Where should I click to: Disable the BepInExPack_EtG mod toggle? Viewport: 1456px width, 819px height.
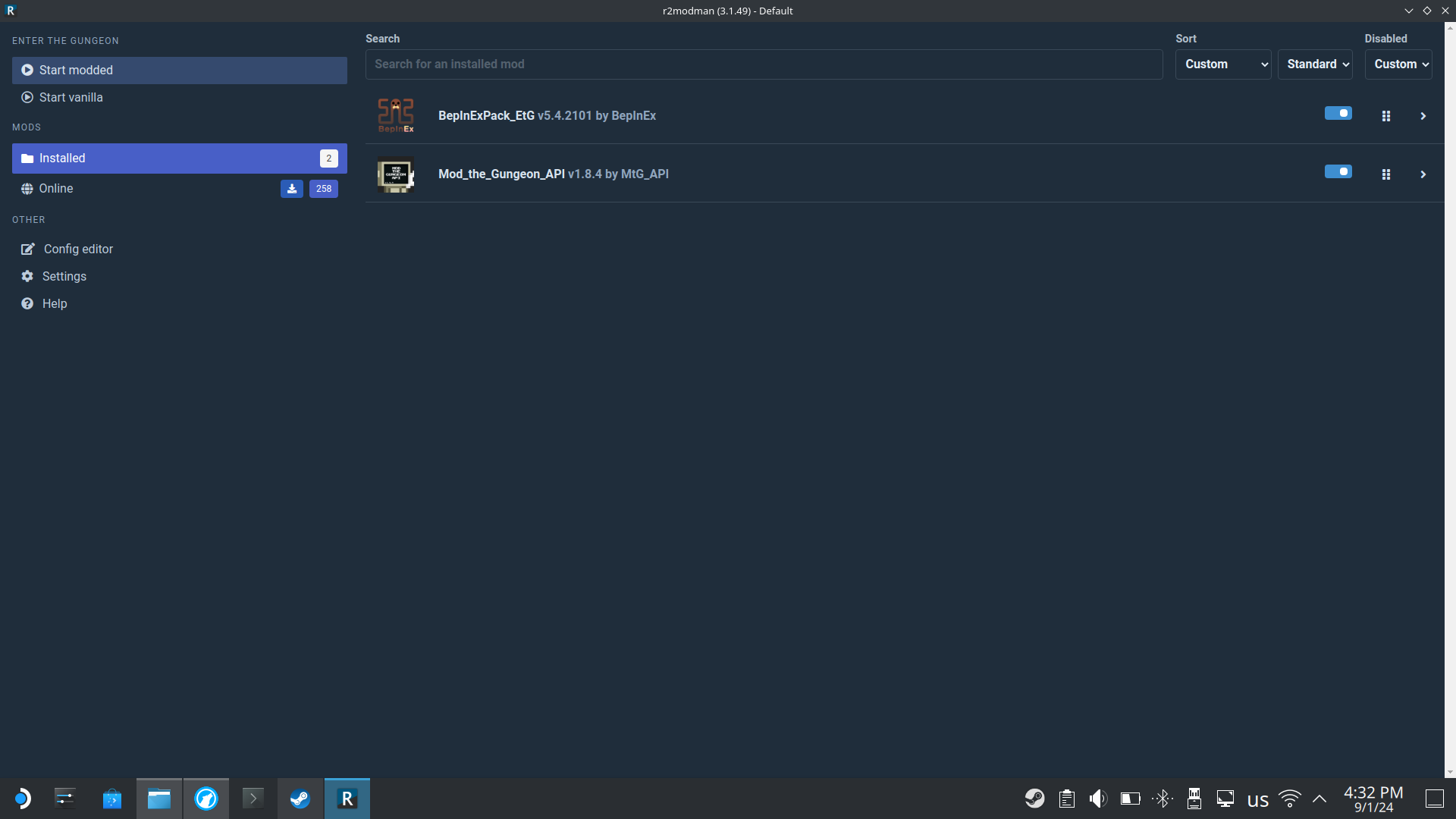1338,113
